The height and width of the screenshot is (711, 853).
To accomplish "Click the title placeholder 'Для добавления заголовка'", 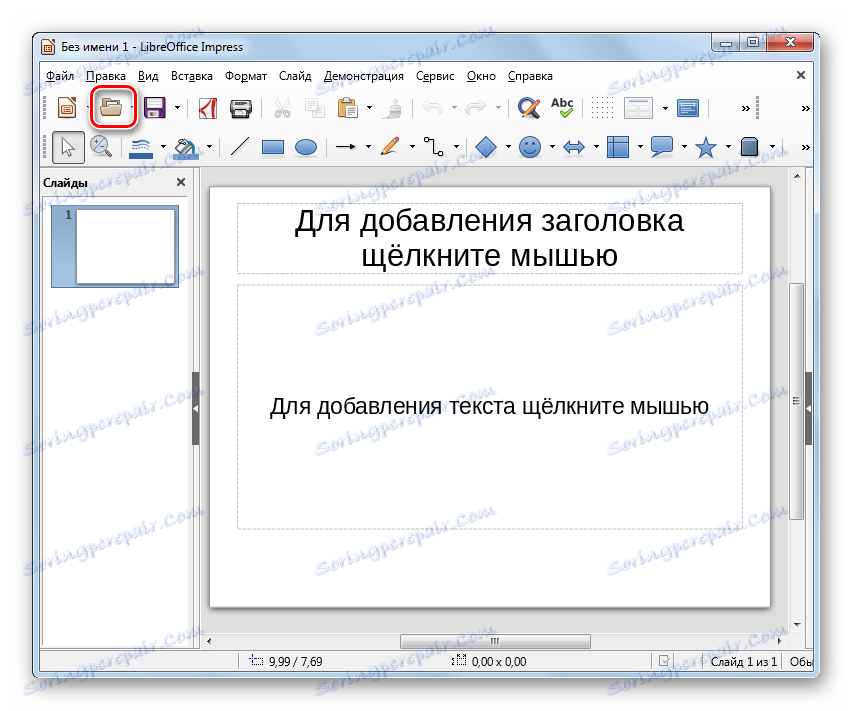I will pyautogui.click(x=489, y=238).
